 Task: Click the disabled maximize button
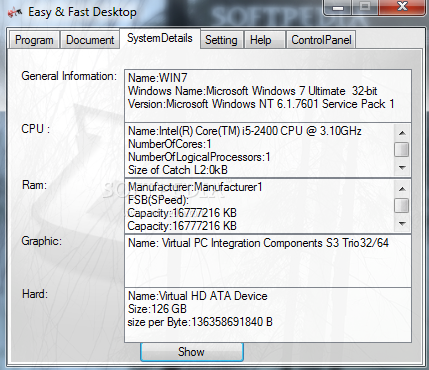tap(365, 7)
